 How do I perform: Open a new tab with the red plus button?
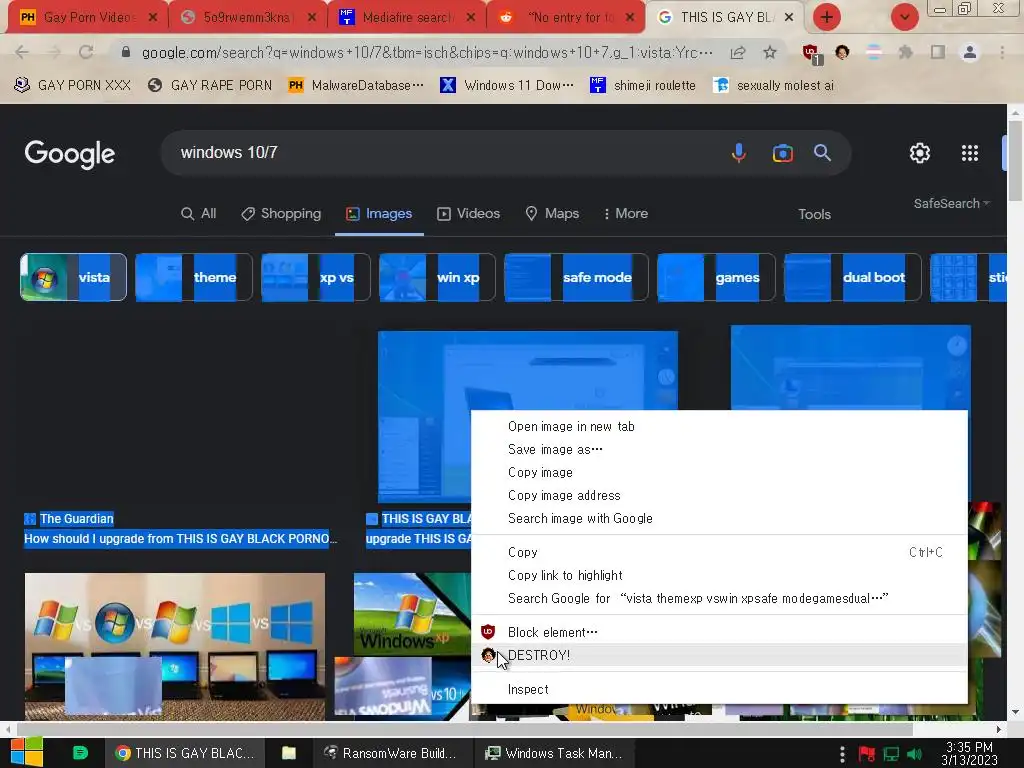click(x=827, y=17)
